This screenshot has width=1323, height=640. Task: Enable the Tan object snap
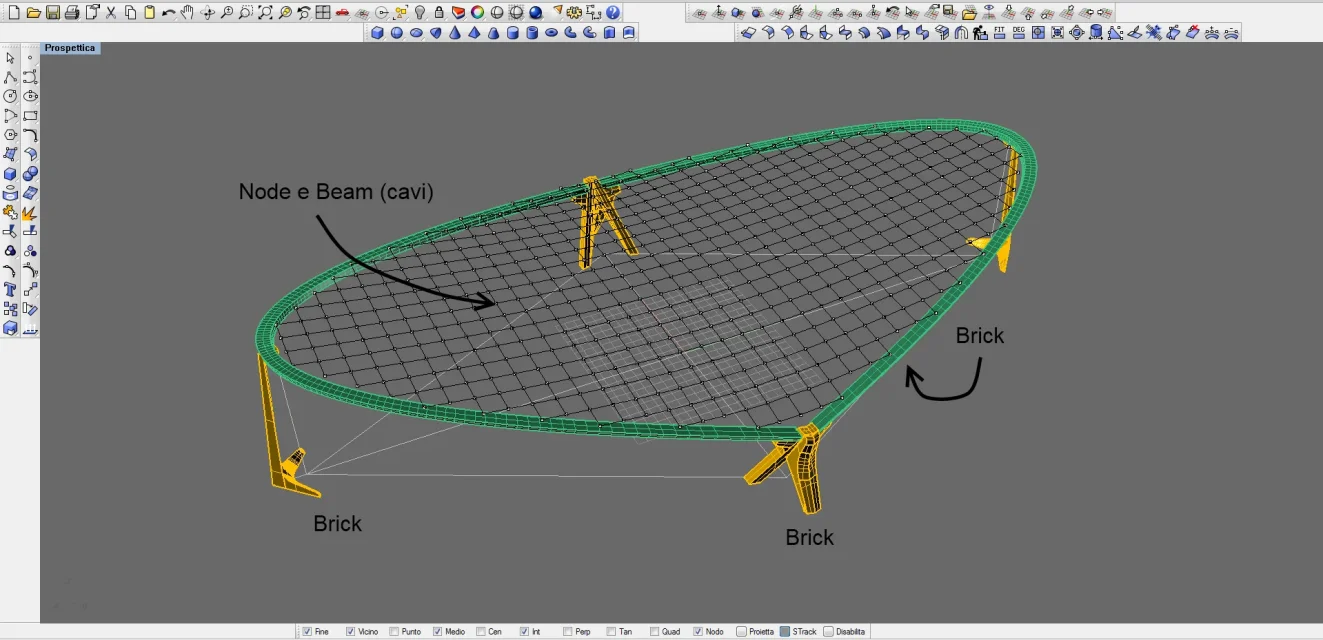611,632
